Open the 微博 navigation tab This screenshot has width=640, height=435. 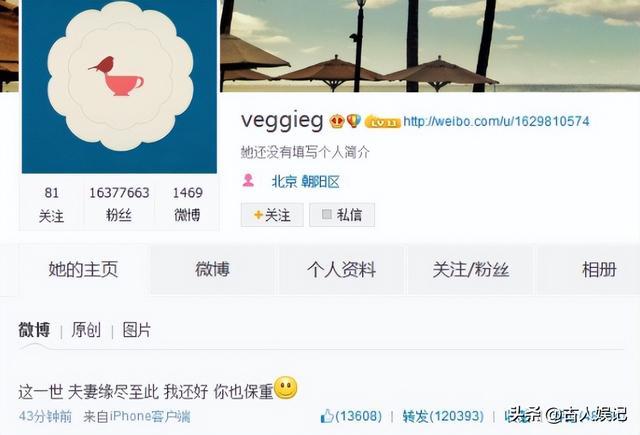(213, 270)
